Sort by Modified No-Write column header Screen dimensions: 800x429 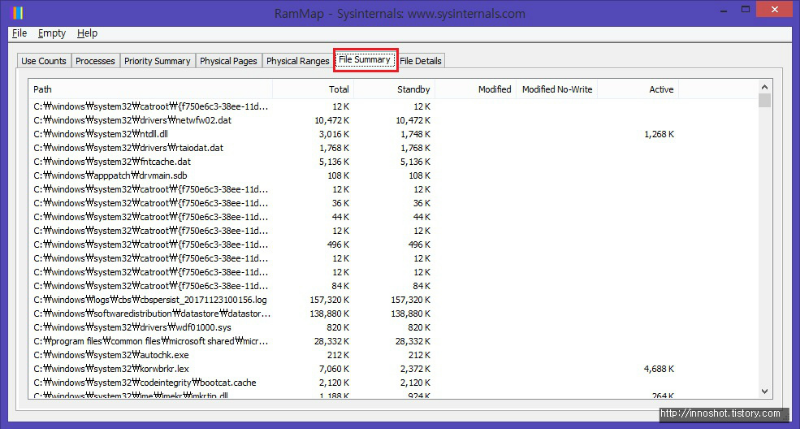[557, 89]
